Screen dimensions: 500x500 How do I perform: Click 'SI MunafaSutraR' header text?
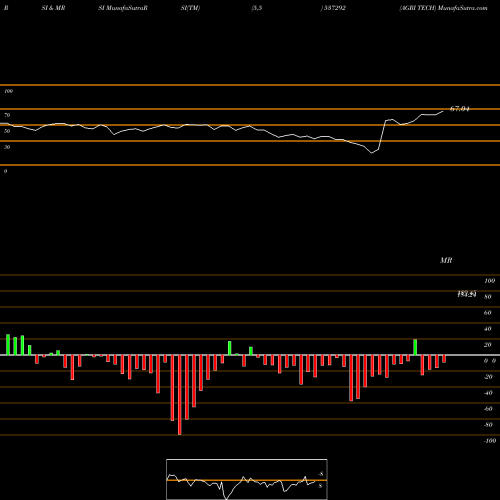tap(123, 8)
